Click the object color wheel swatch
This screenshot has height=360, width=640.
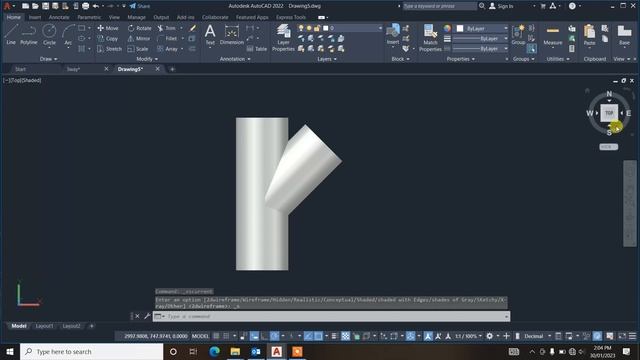pos(447,28)
